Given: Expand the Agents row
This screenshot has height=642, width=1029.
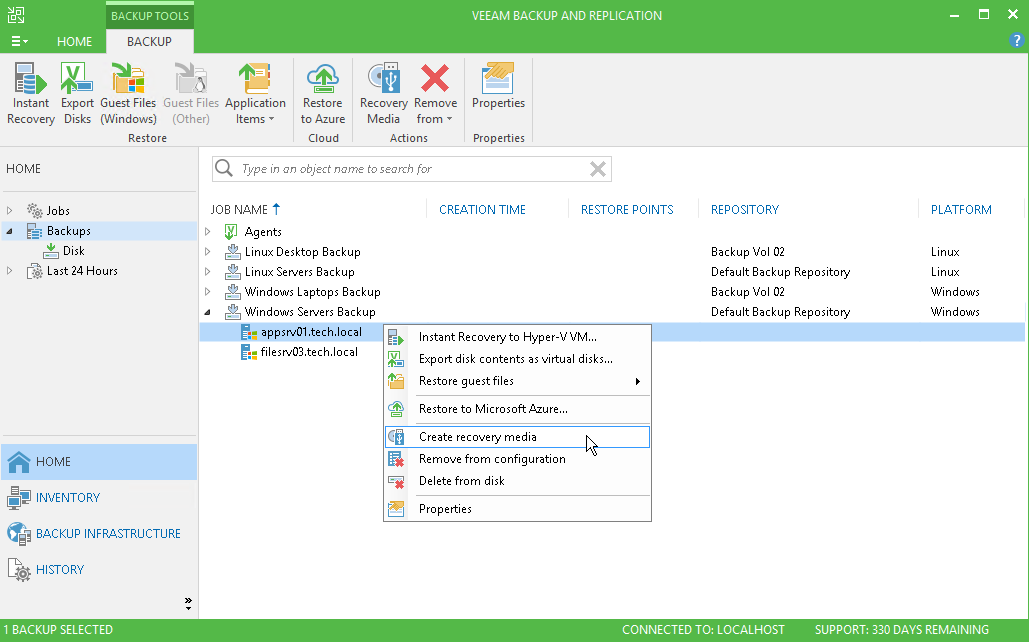Looking at the screenshot, I should 208,232.
